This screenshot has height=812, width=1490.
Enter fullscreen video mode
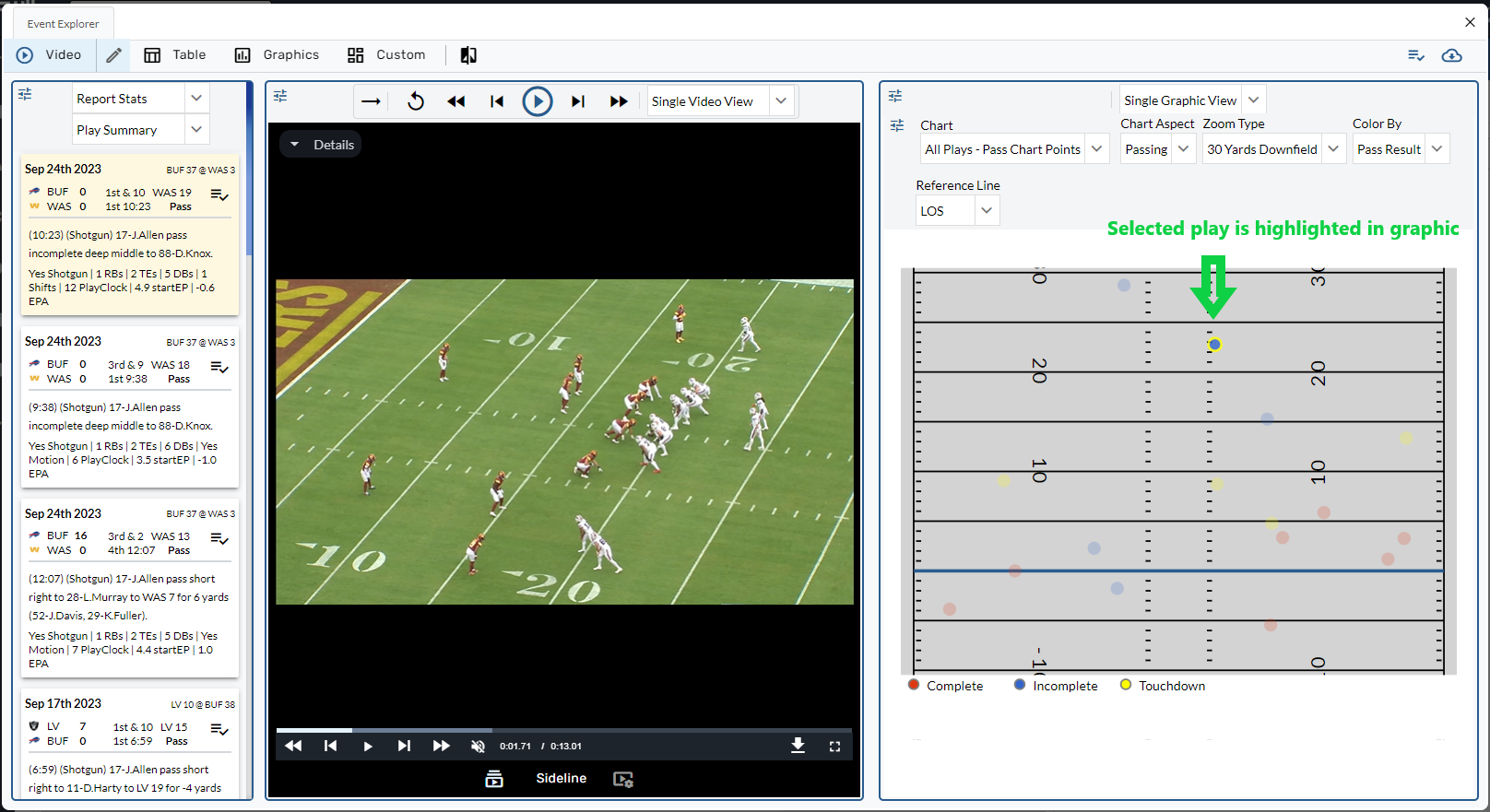coord(834,747)
